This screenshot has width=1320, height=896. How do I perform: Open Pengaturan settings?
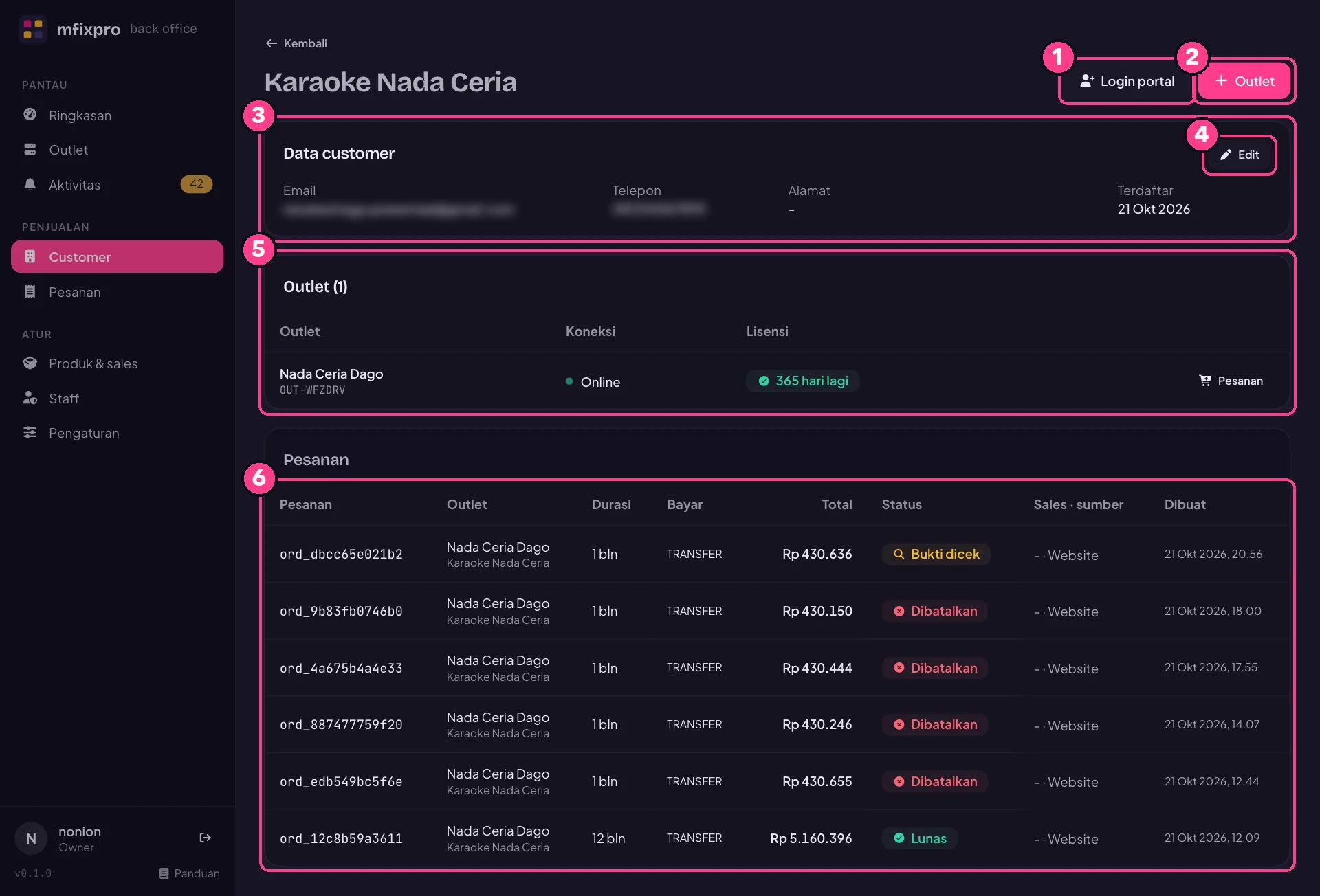point(117,433)
